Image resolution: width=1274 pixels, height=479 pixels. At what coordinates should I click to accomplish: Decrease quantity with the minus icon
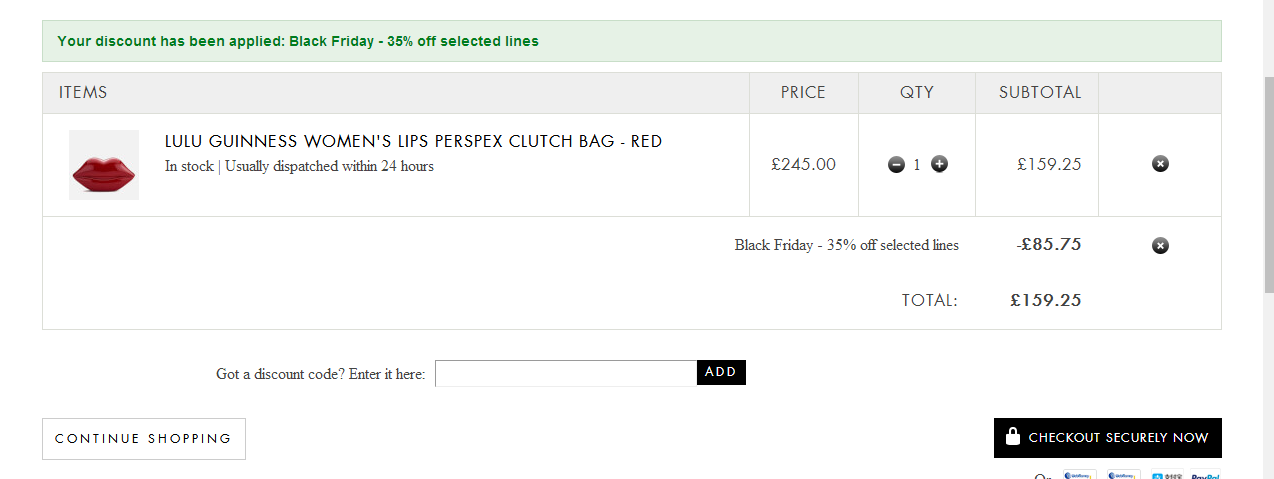pos(896,164)
